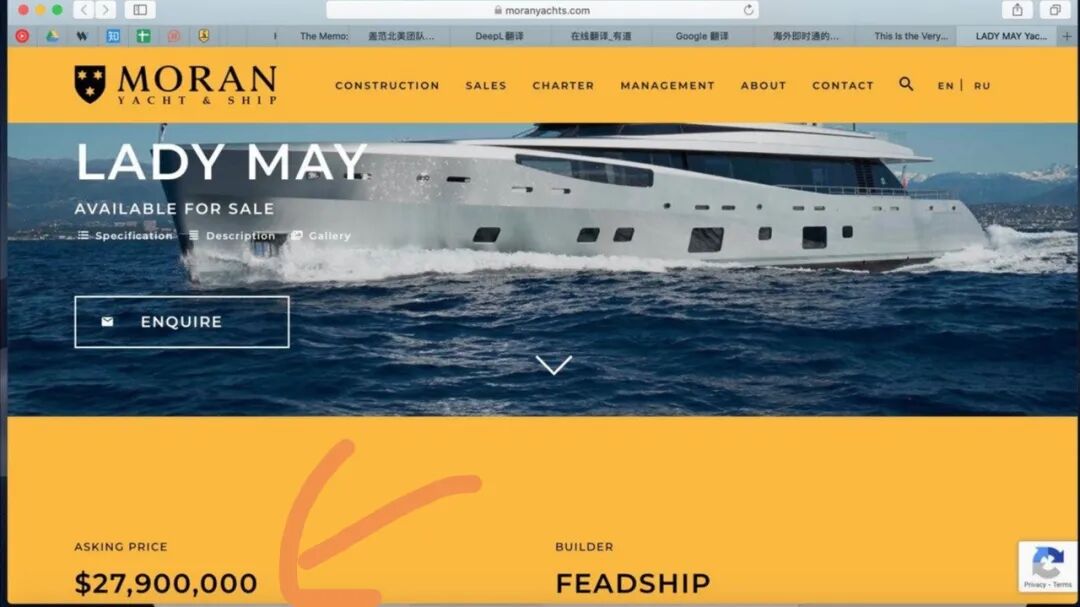Select EN language option
This screenshot has width=1080, height=607.
pos(945,85)
